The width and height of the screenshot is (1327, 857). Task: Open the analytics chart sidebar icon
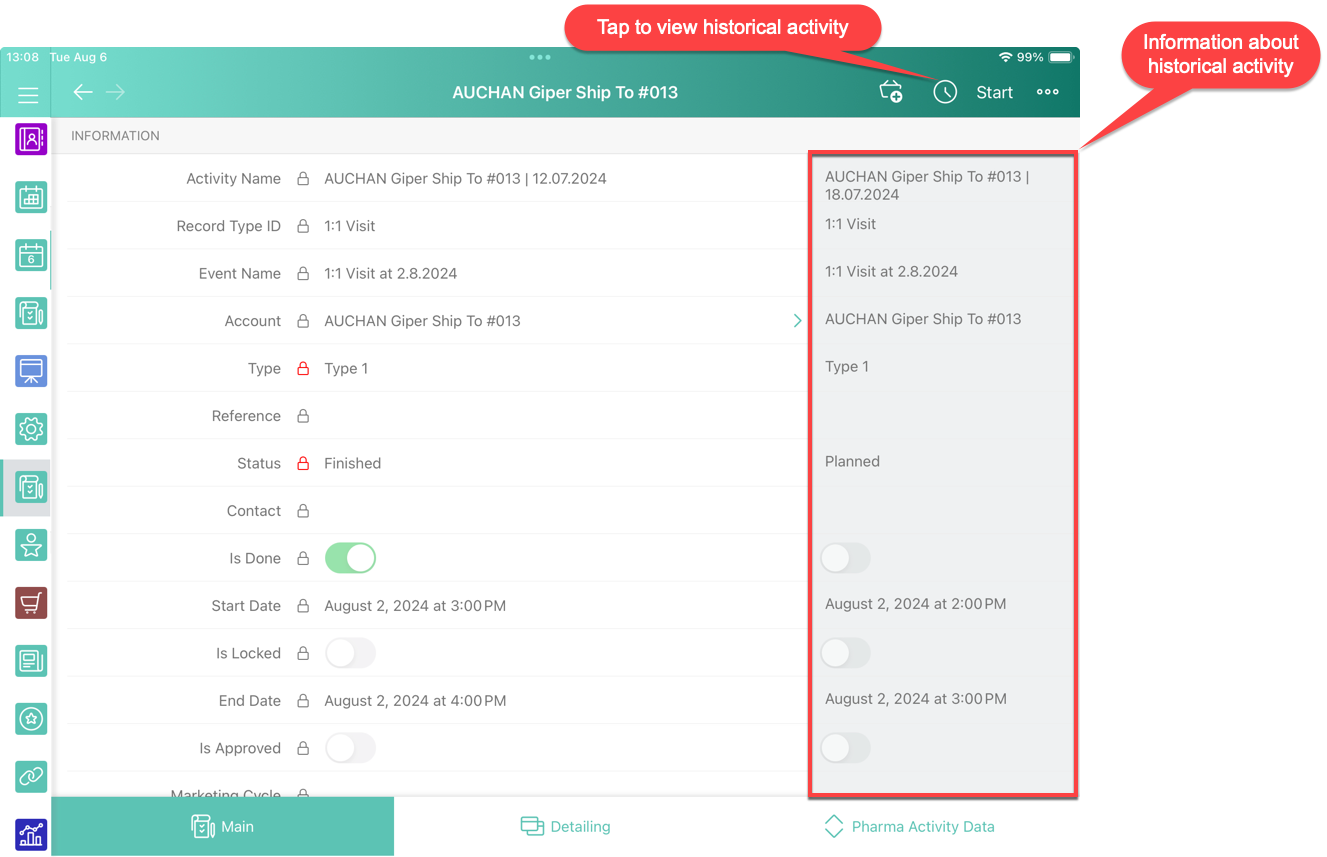point(31,834)
